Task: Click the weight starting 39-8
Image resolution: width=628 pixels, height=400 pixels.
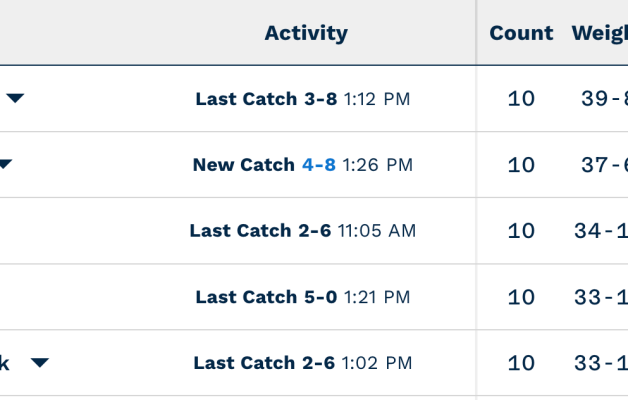Action: [604, 99]
